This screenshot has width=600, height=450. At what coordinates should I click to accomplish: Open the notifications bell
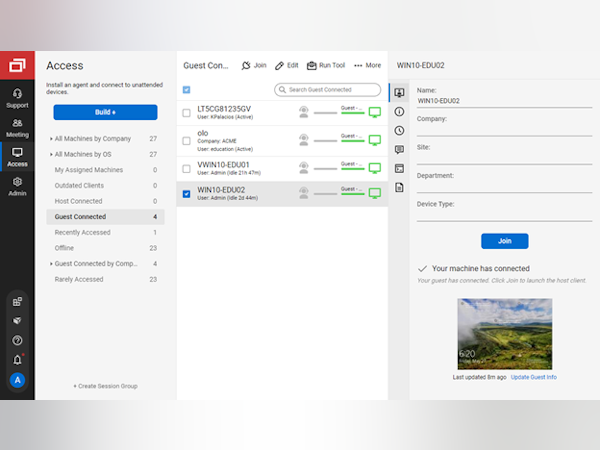tap(18, 359)
